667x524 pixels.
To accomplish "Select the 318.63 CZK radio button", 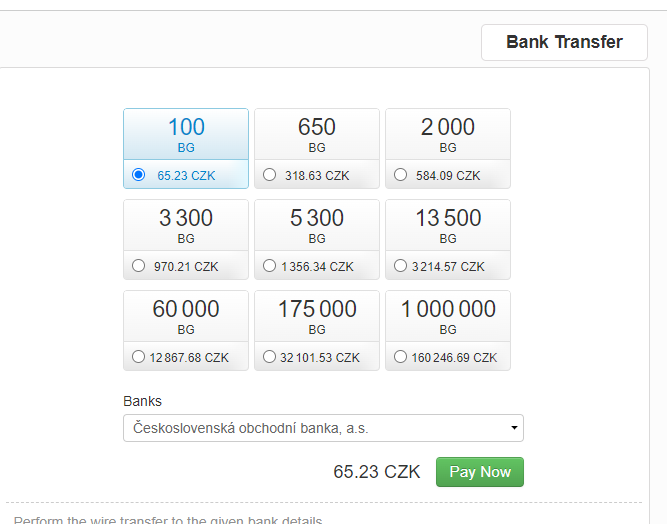I will coord(269,175).
